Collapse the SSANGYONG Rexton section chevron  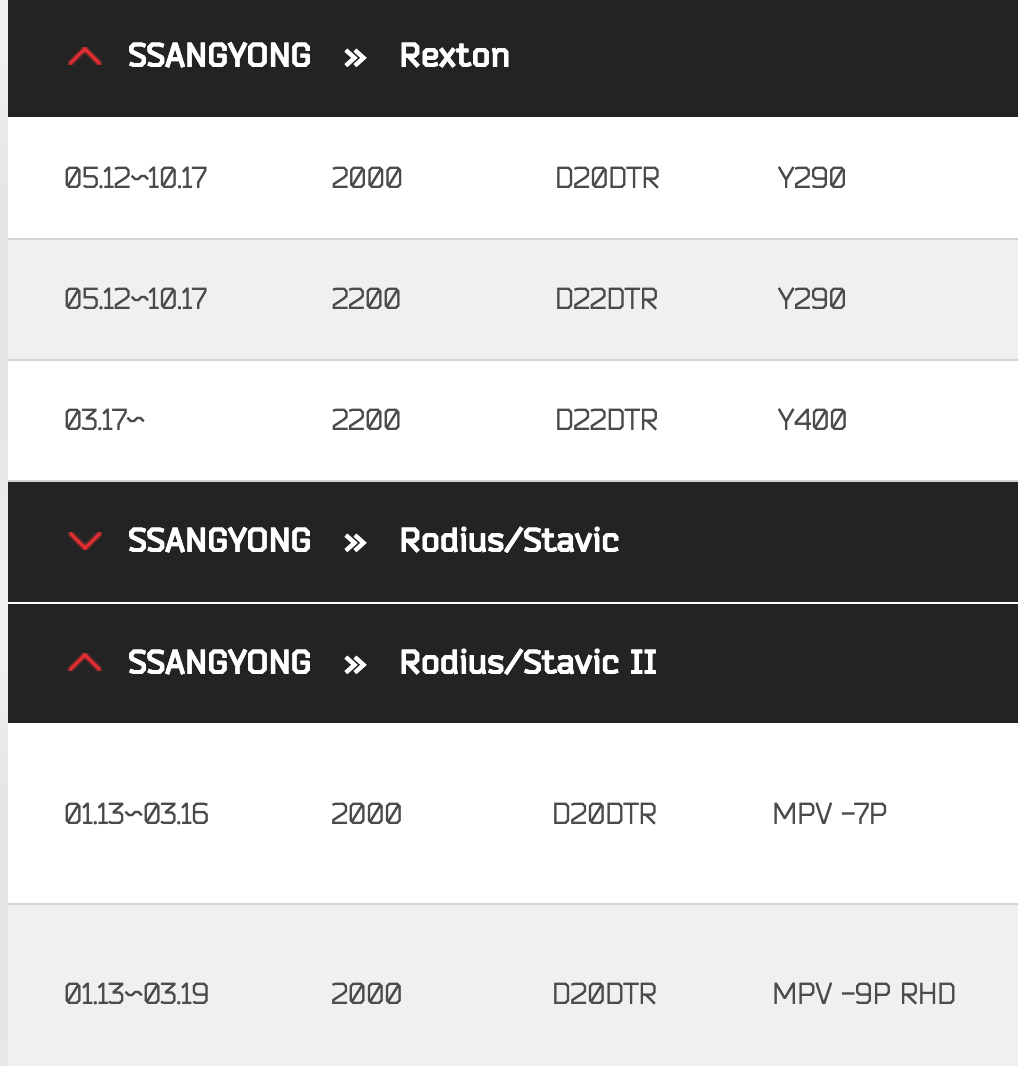[84, 57]
